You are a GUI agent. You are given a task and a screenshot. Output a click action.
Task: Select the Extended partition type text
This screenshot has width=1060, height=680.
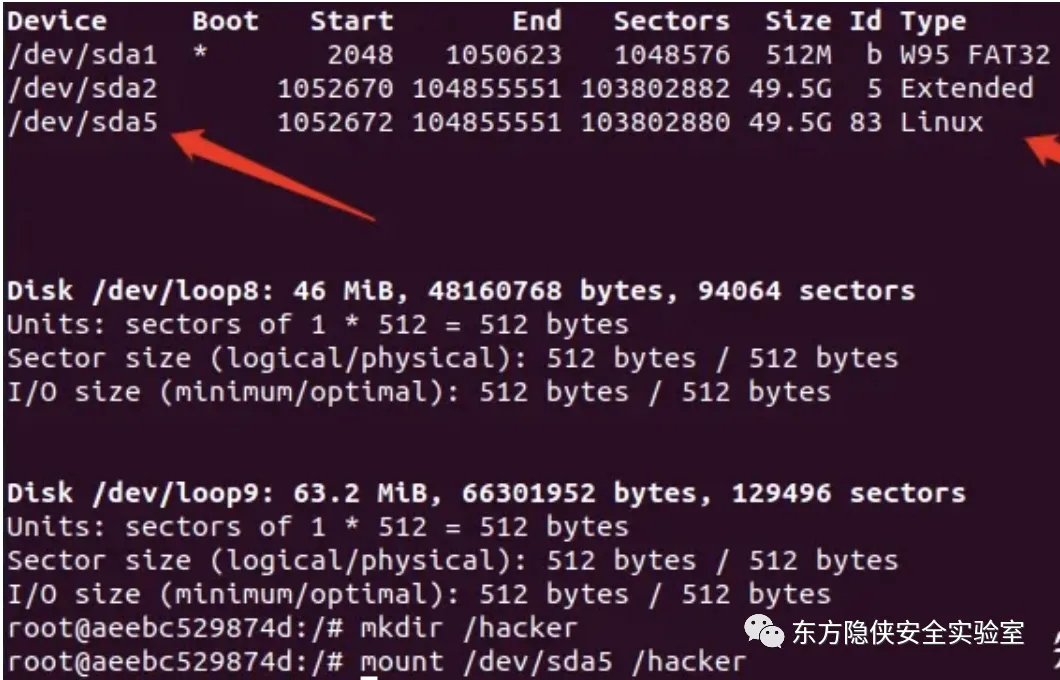[966, 89]
